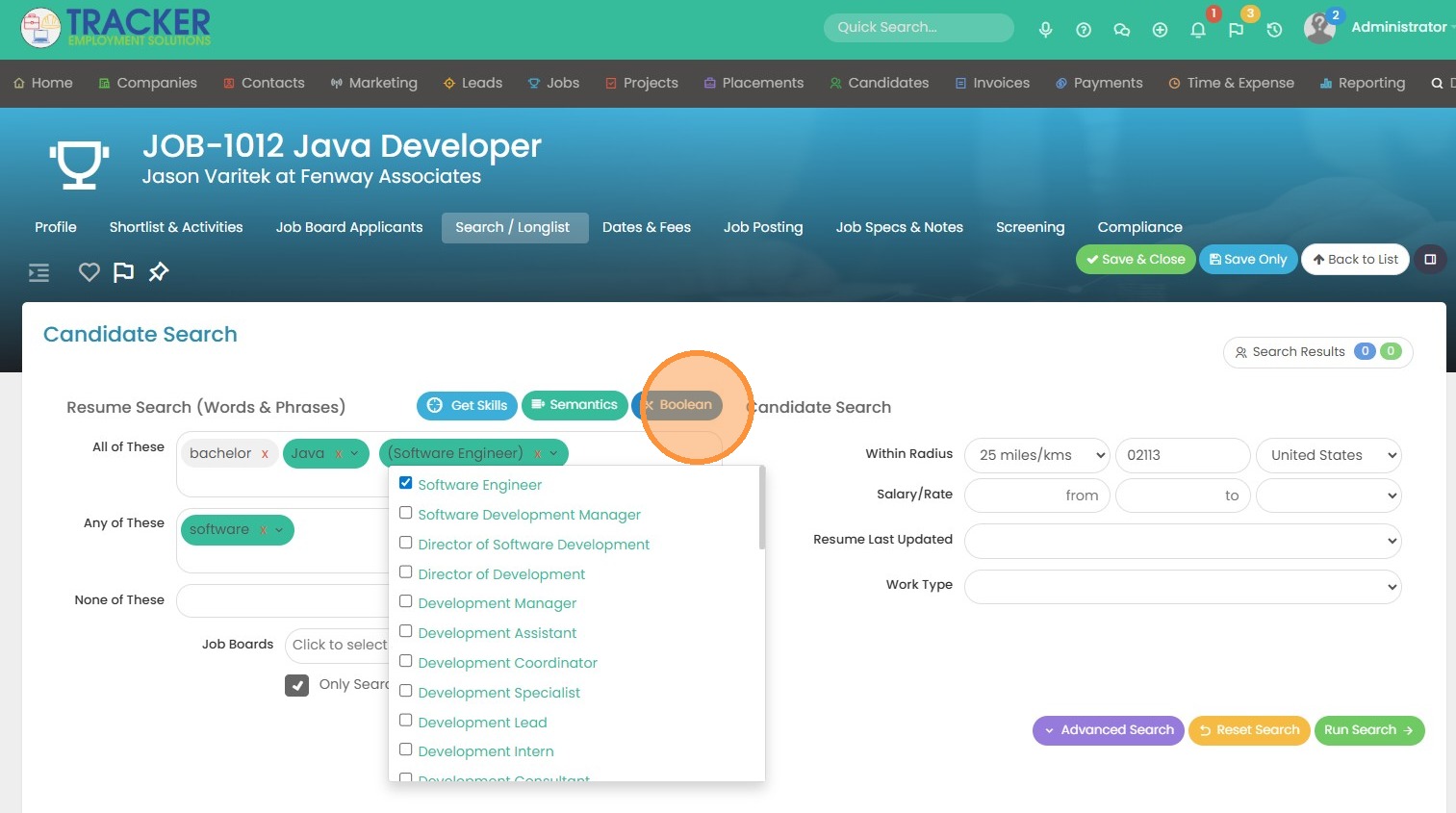
Task: Open the Candidates menu in navigation bar
Action: 879,83
